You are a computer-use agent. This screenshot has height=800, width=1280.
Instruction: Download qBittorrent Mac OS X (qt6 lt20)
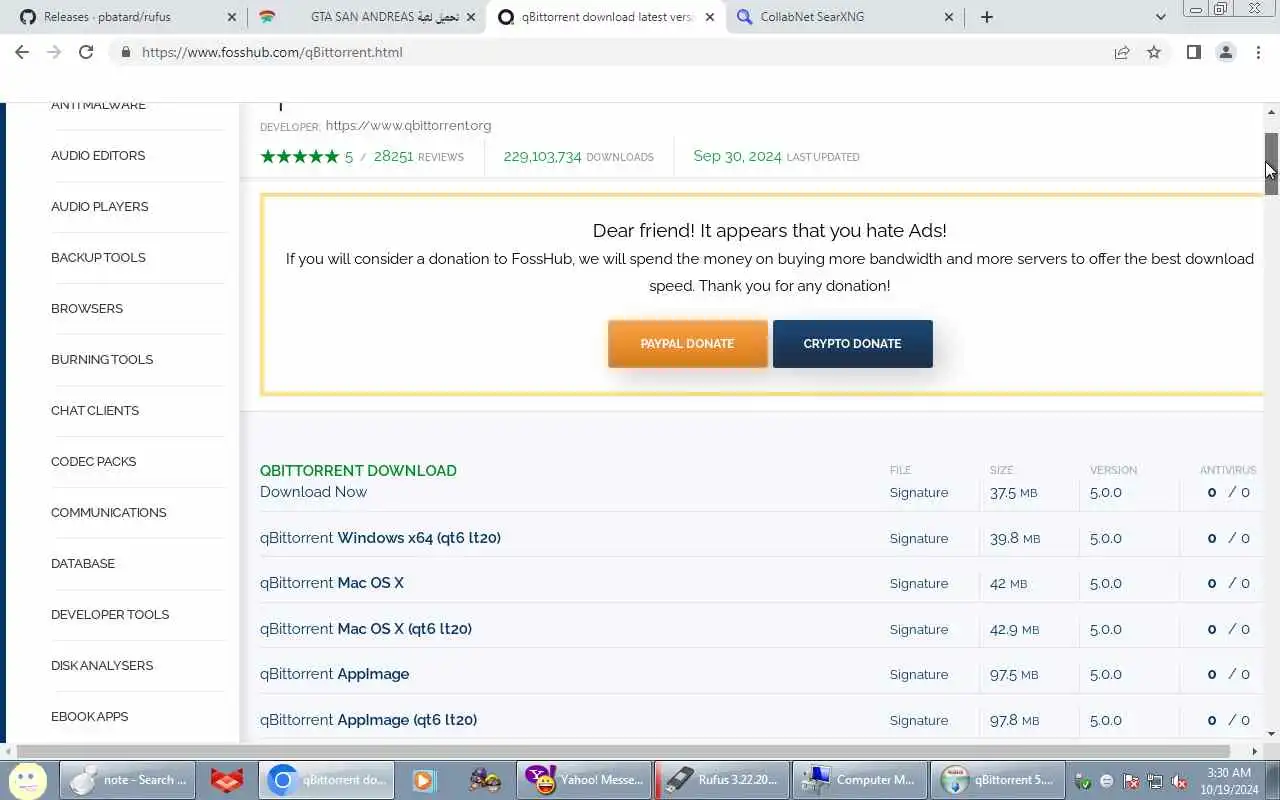click(366, 629)
